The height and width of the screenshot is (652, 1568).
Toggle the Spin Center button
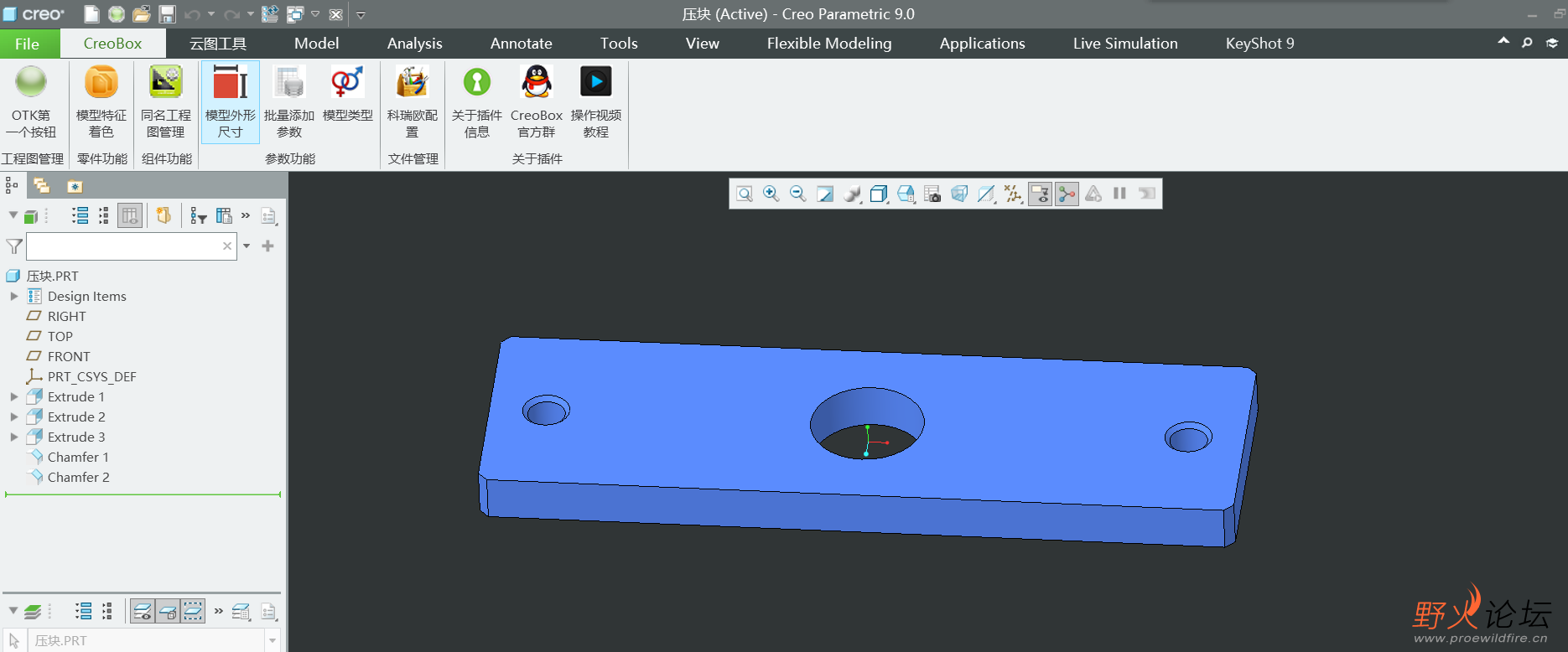(1067, 194)
